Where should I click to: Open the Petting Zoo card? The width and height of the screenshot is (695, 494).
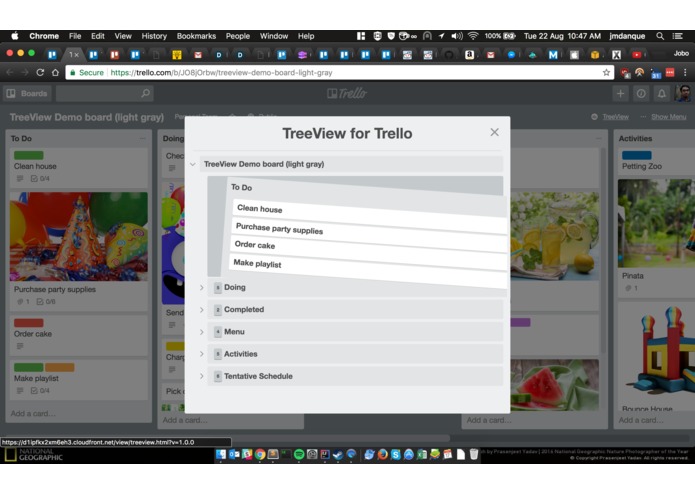(656, 161)
